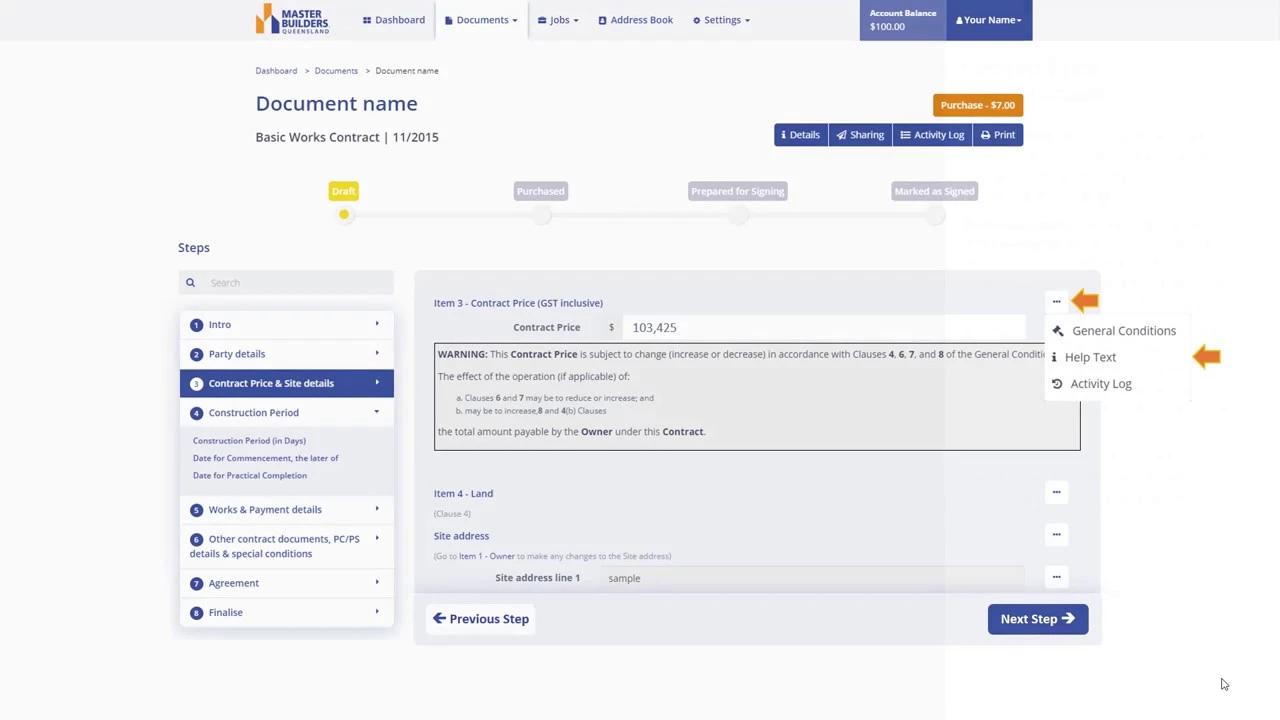This screenshot has height=720, width=1280.
Task: Open document Details
Action: [800, 135]
